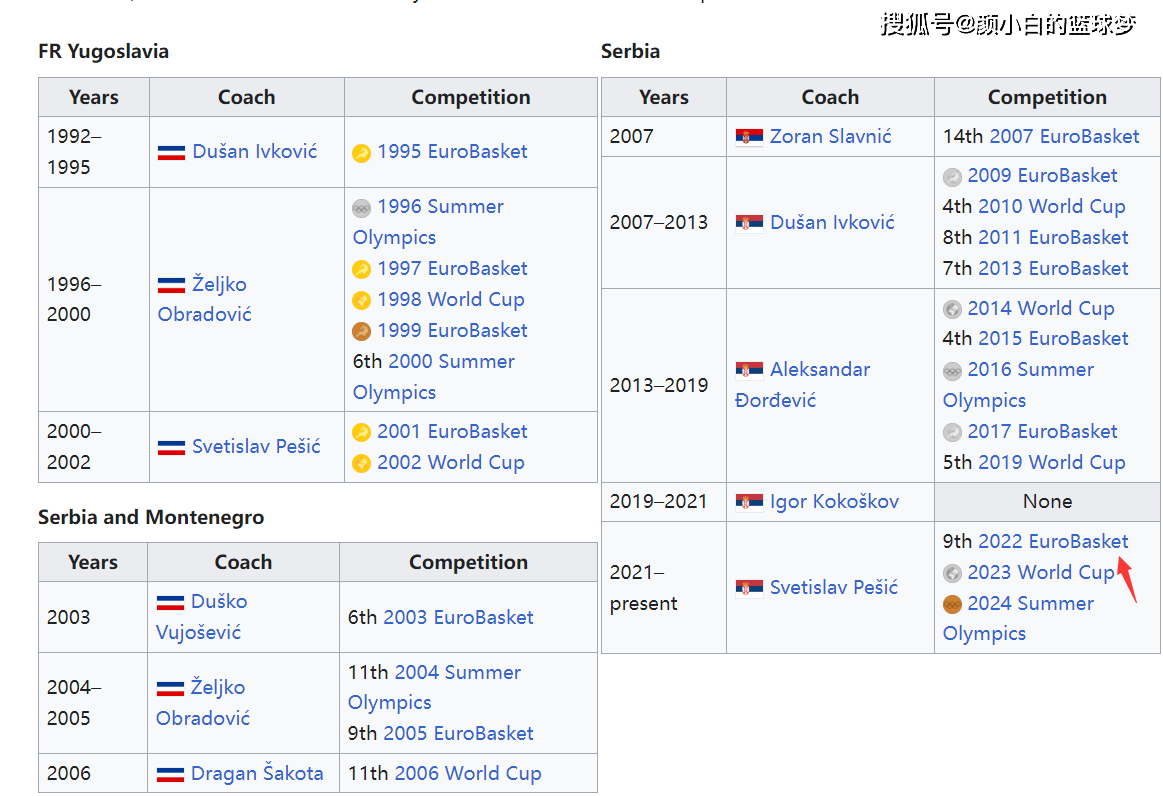Click the silver Olympic medal icon for 1996

tap(361, 208)
